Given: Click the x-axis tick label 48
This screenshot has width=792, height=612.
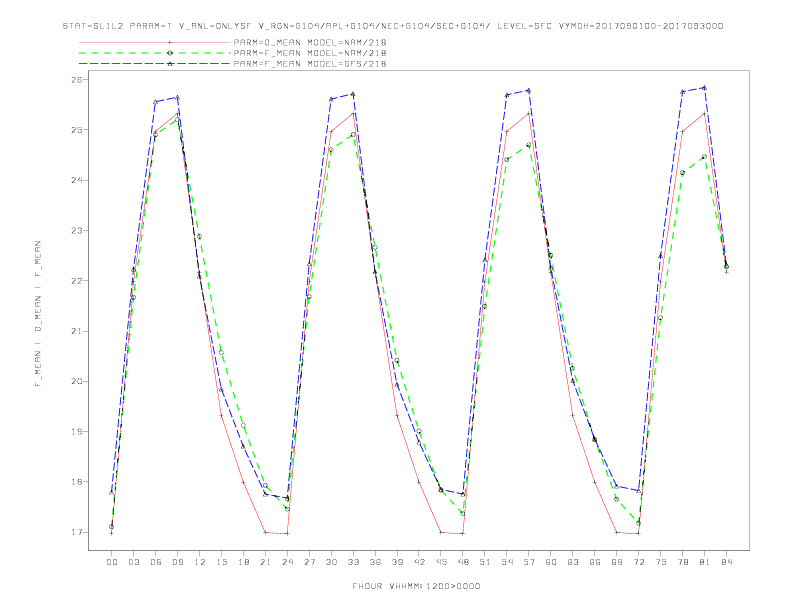Looking at the screenshot, I should [463, 562].
